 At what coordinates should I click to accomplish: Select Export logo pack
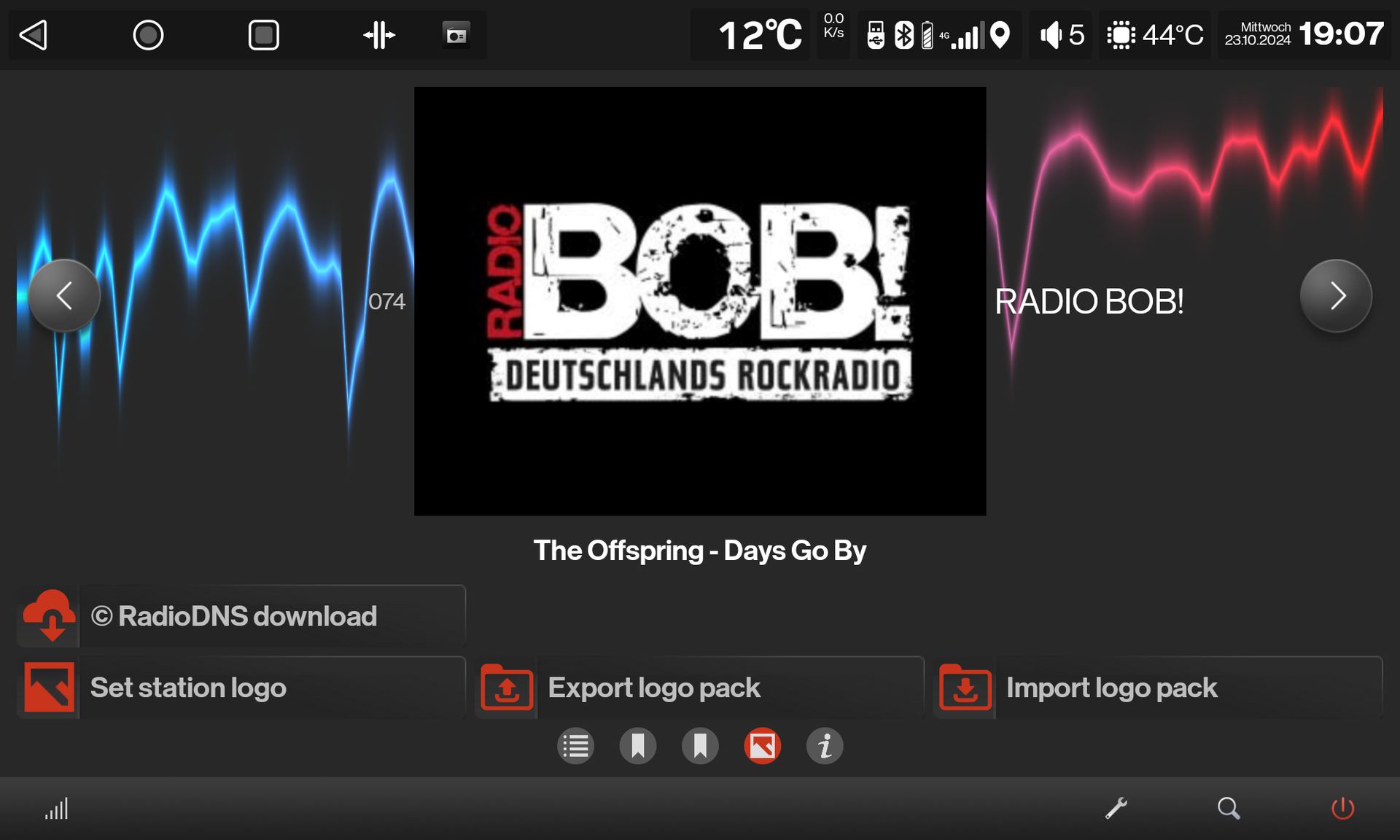[x=699, y=688]
